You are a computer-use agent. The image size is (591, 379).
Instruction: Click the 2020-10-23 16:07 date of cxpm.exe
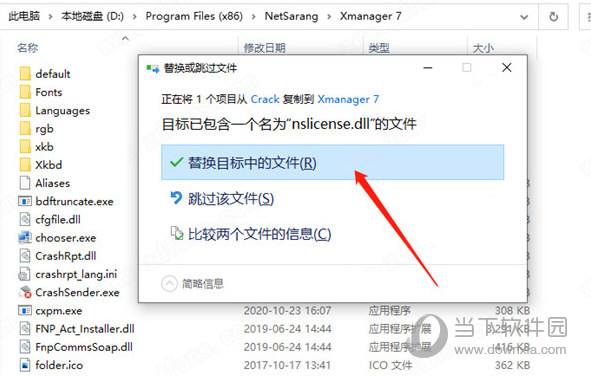pos(287,310)
